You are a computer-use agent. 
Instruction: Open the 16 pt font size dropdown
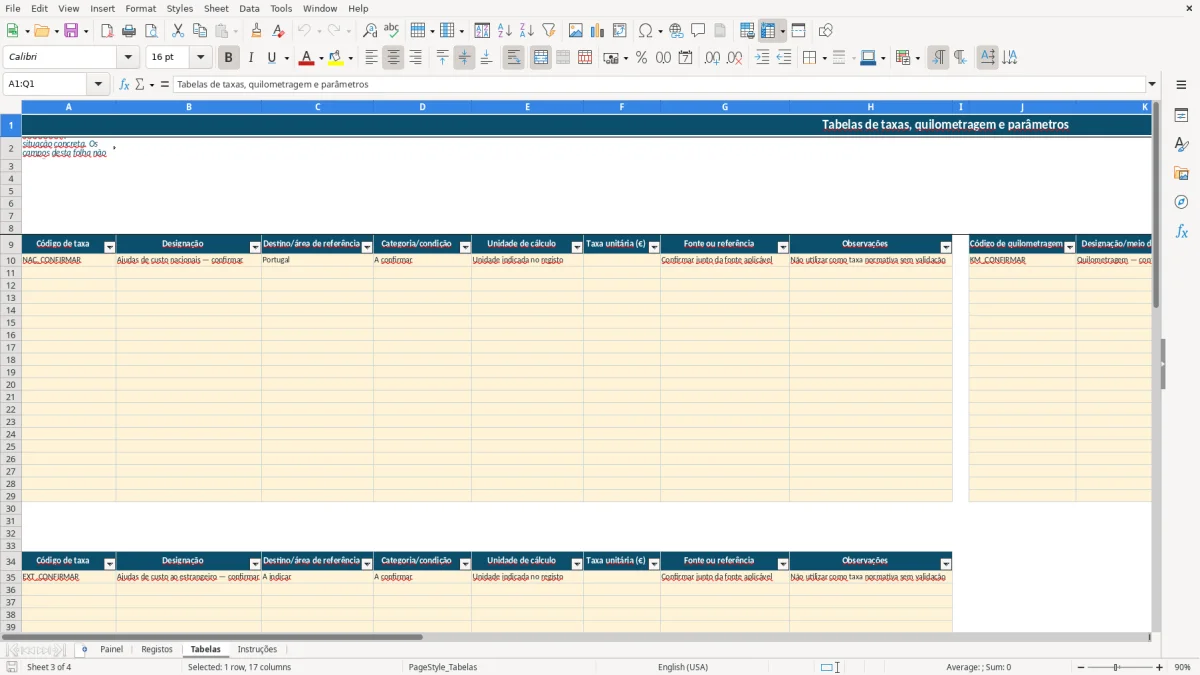[200, 58]
